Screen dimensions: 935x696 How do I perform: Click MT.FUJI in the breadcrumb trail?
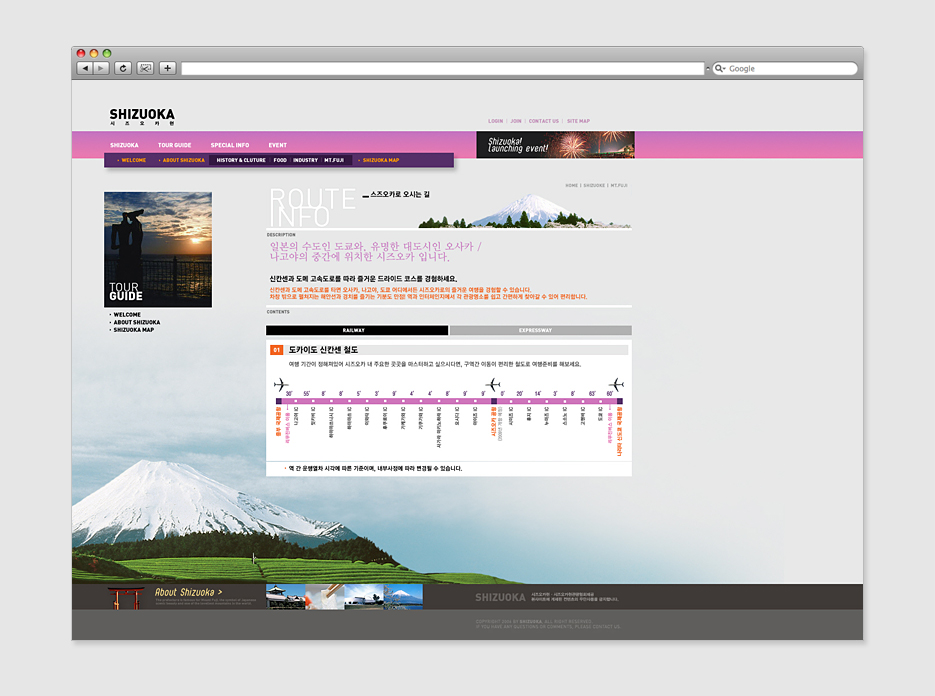click(x=619, y=185)
